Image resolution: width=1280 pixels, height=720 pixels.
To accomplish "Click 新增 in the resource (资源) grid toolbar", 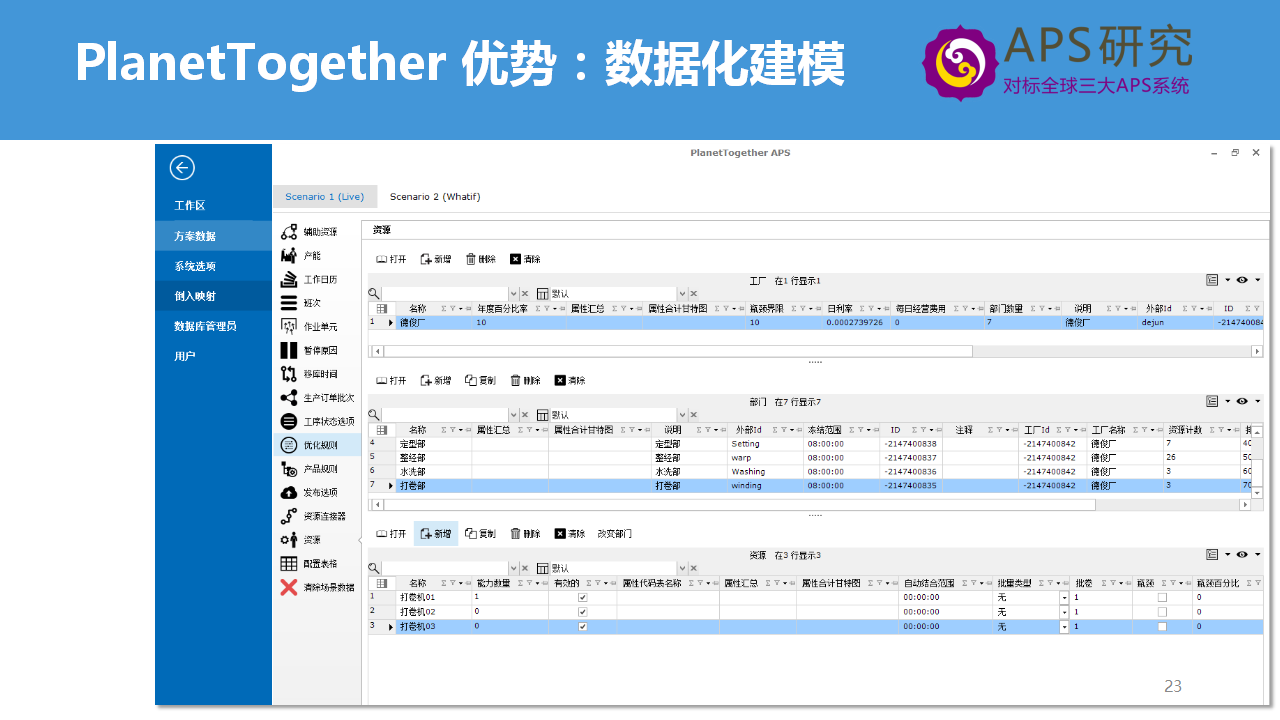I will [x=436, y=534].
